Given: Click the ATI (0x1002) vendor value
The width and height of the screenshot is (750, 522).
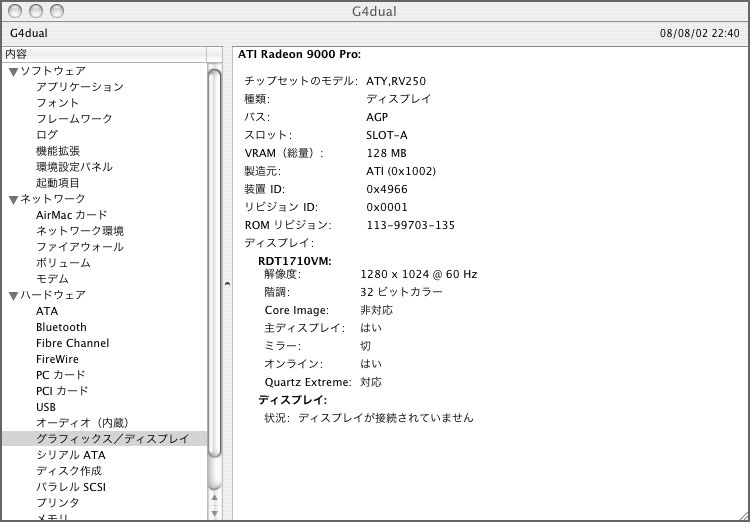Looking at the screenshot, I should coord(401,171).
